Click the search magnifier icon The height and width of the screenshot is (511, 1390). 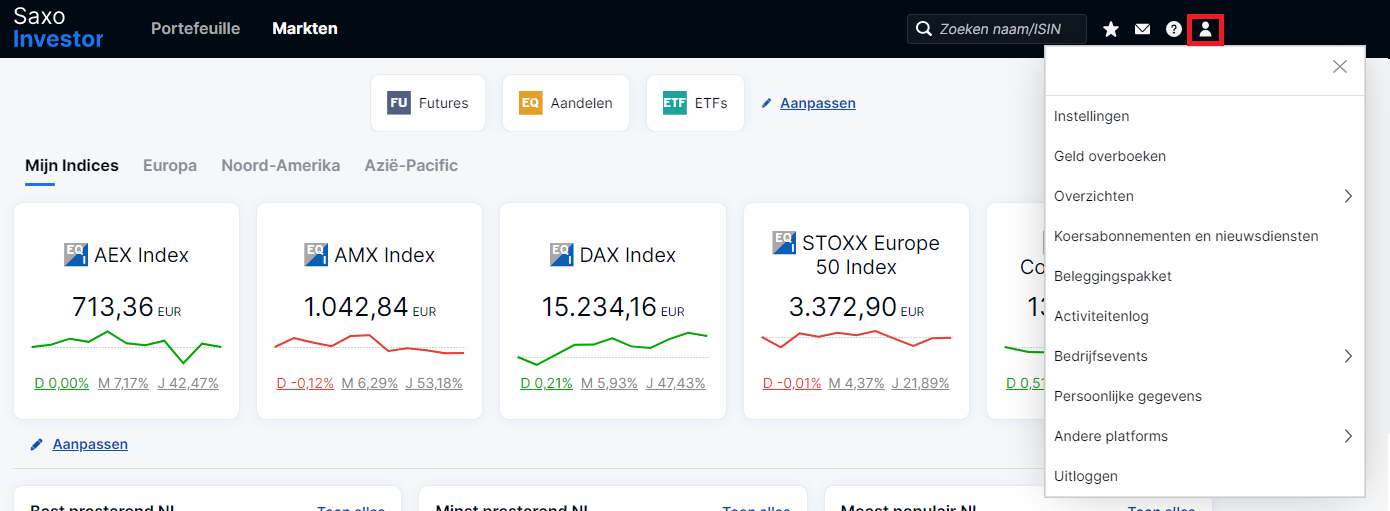point(924,29)
